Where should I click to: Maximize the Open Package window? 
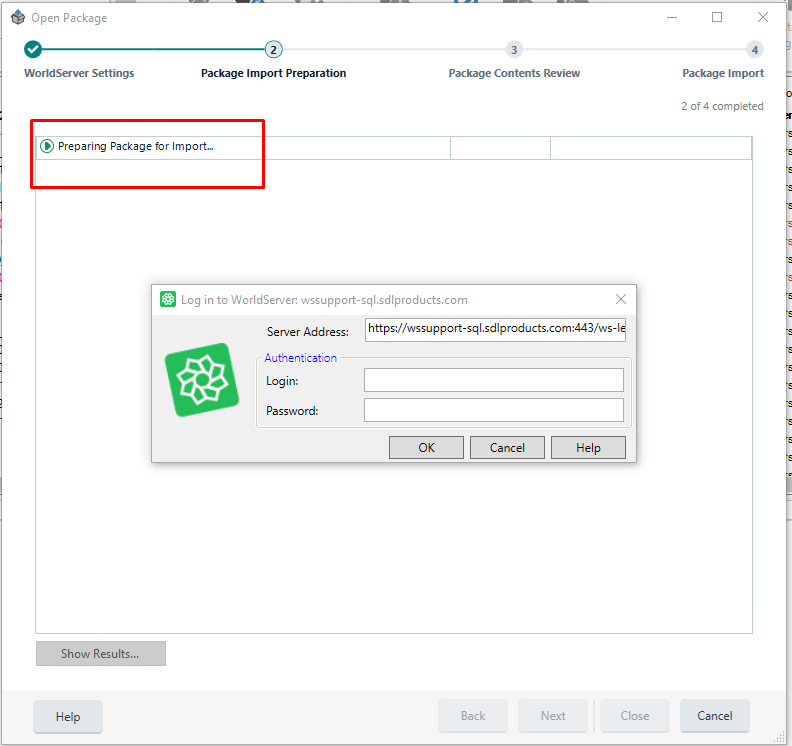(717, 17)
